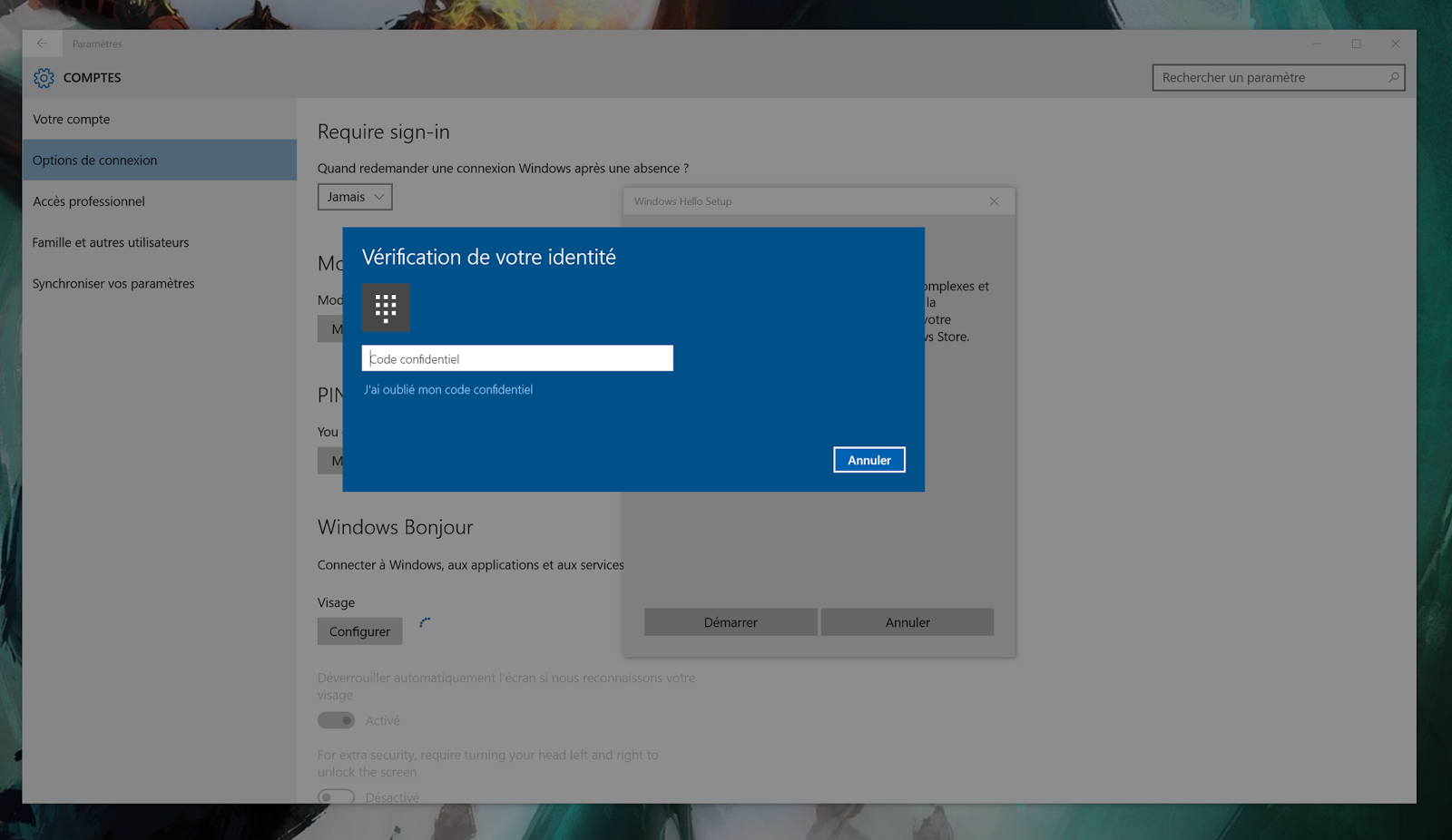This screenshot has width=1452, height=840.
Task: Open Accès professionnel settings
Action: 88,200
